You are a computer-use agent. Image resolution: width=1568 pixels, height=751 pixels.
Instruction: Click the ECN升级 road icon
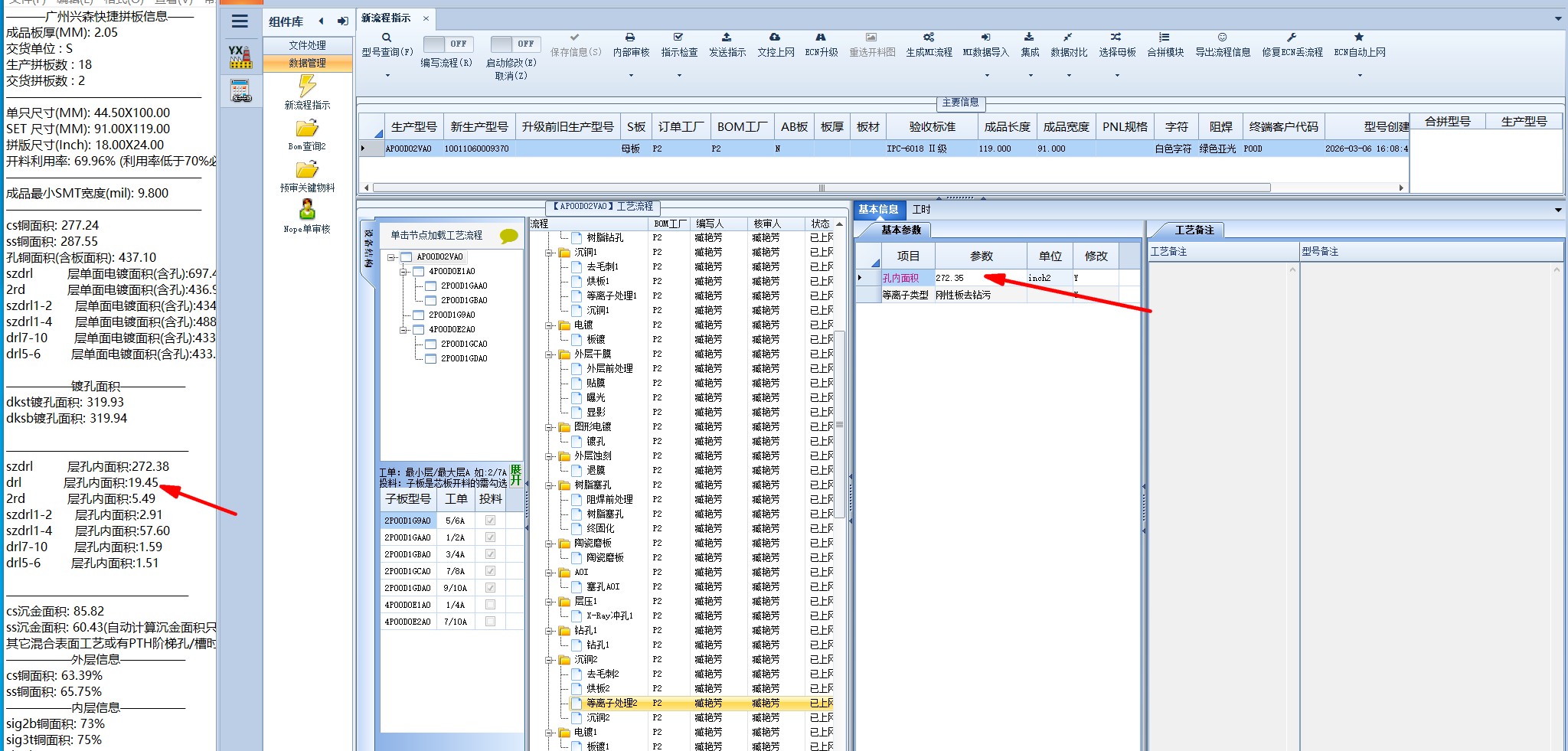(x=821, y=37)
